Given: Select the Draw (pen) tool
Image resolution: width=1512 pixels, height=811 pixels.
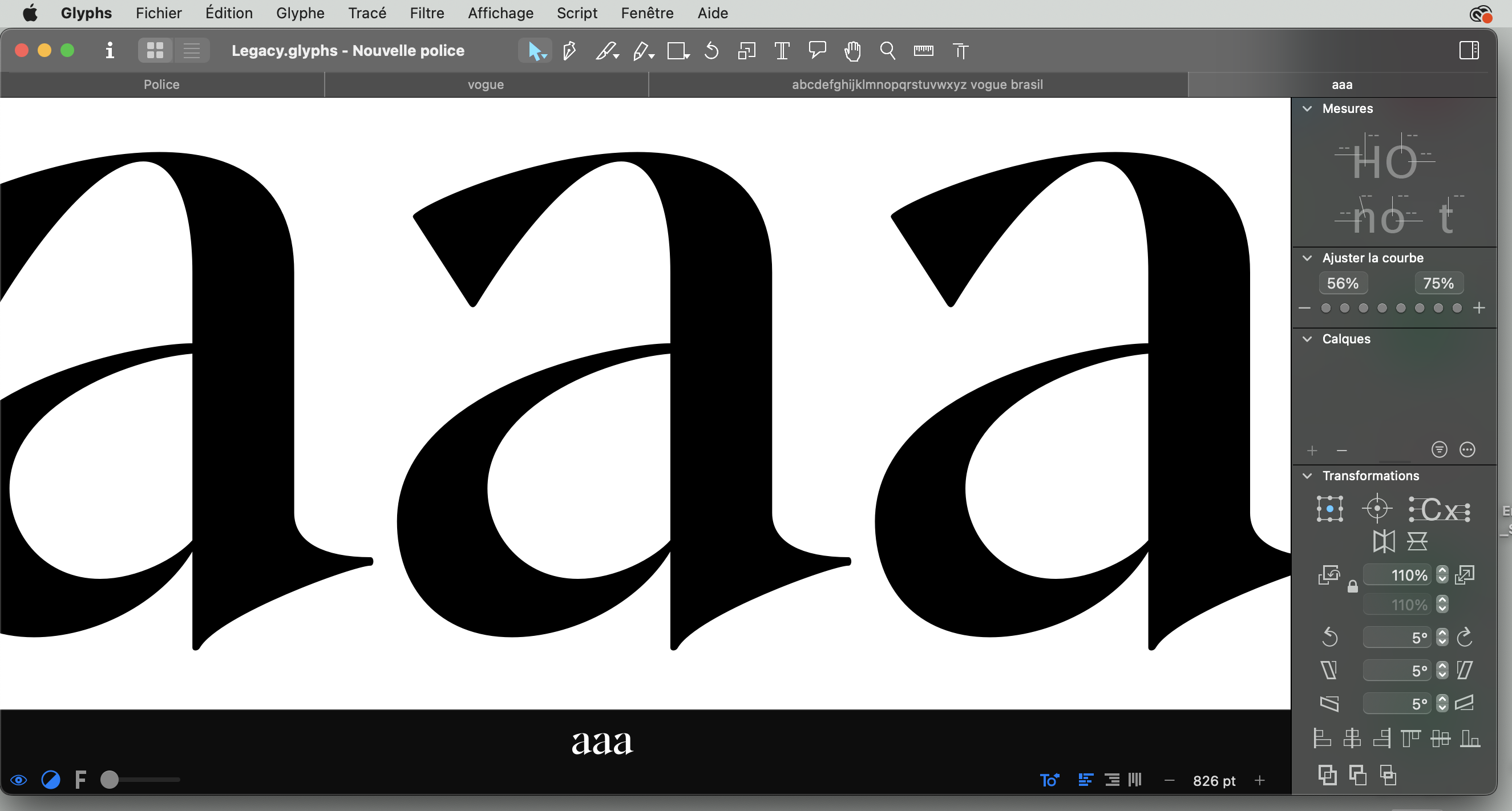Looking at the screenshot, I should coord(569,51).
